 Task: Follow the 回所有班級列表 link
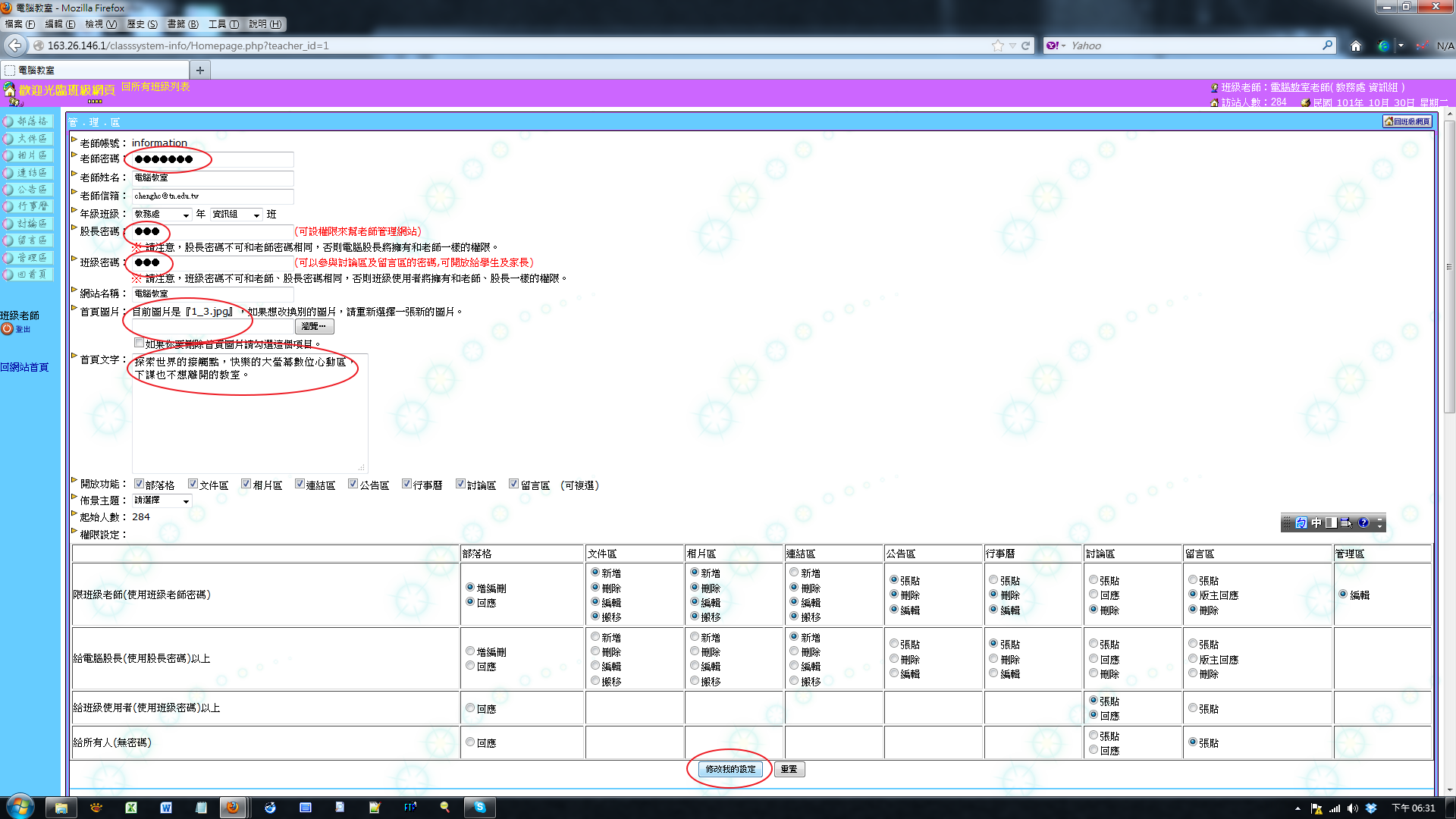point(155,86)
